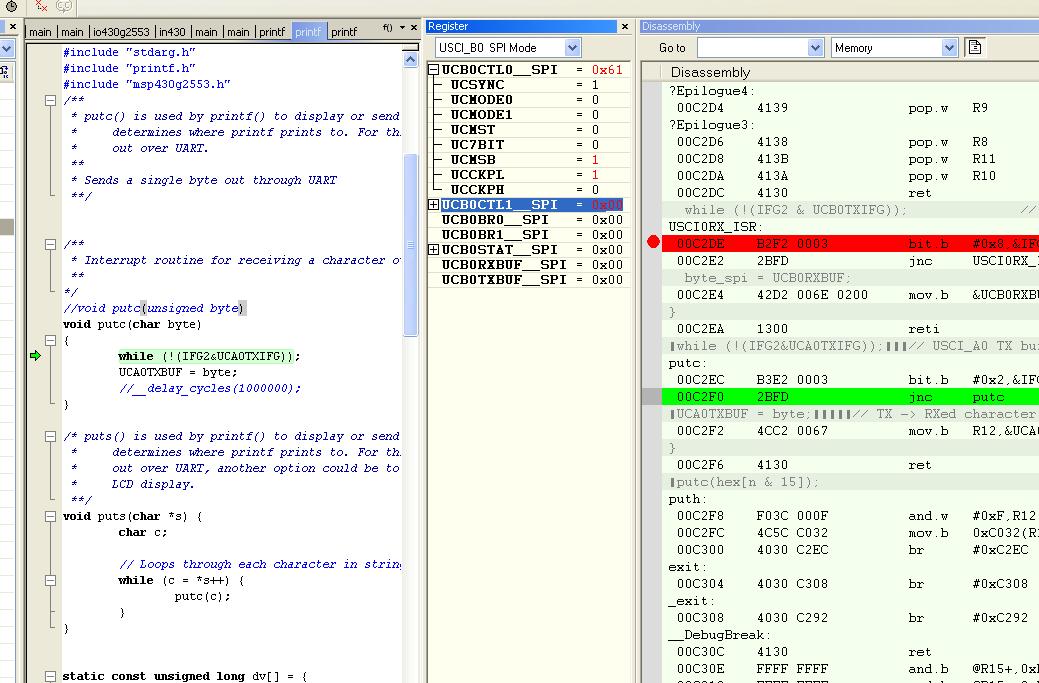The image size is (1039, 683).
Task: Click the f() function list button
Action: (x=387, y=28)
